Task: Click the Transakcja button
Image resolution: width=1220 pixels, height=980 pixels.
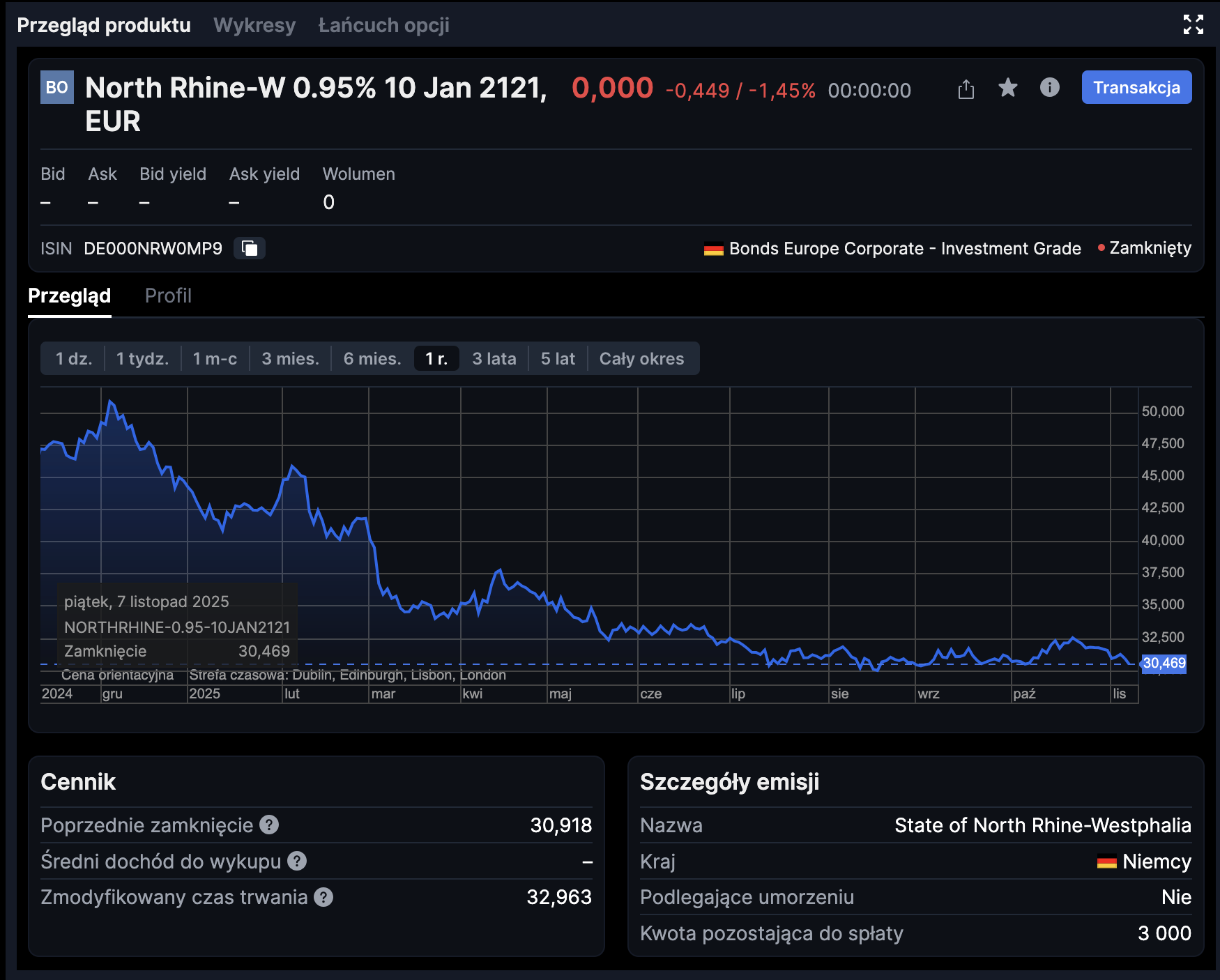Action: pyautogui.click(x=1136, y=88)
